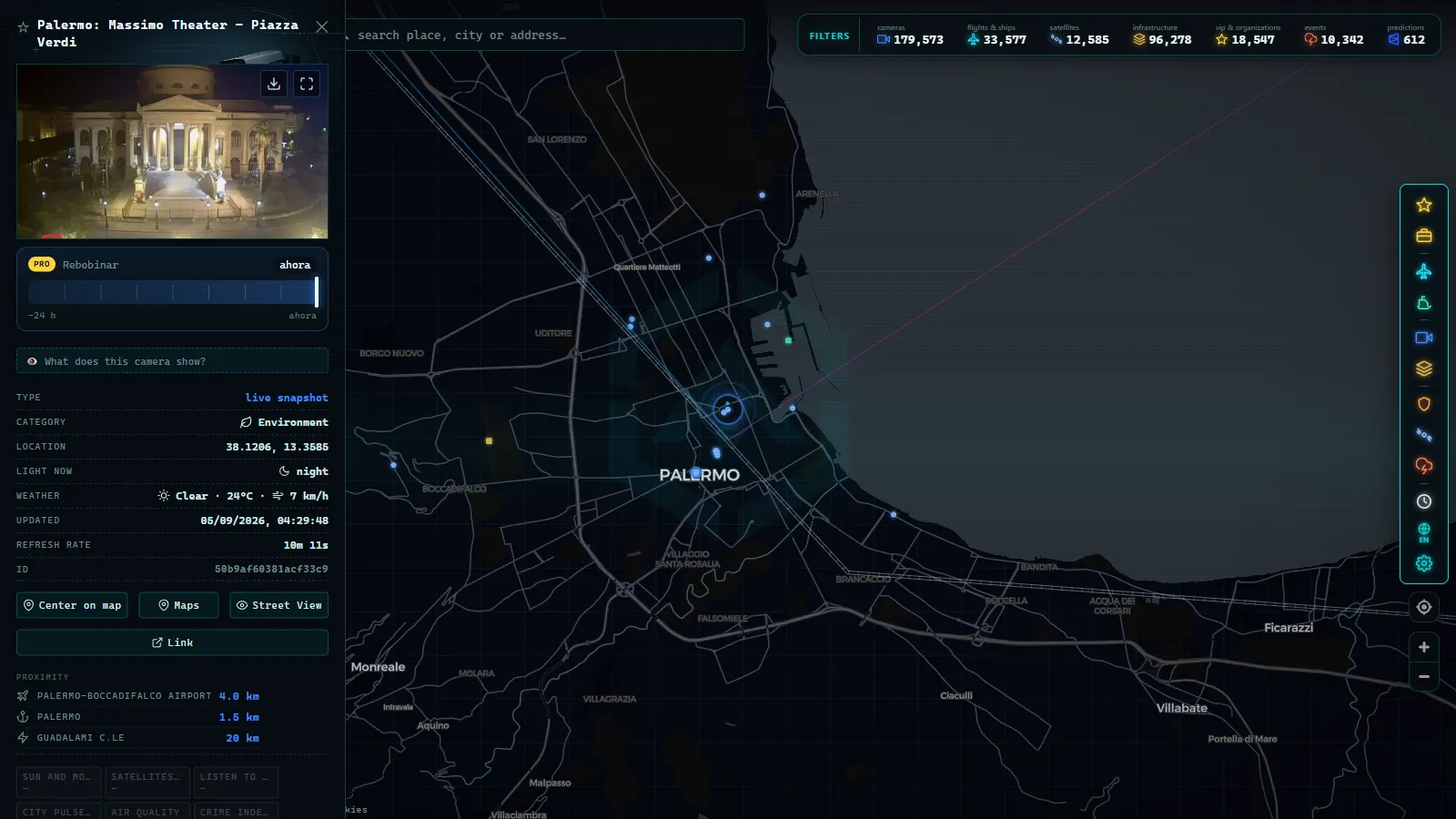This screenshot has height=819, width=1456.
Task: Click the search place input field
Action: pyautogui.click(x=544, y=35)
